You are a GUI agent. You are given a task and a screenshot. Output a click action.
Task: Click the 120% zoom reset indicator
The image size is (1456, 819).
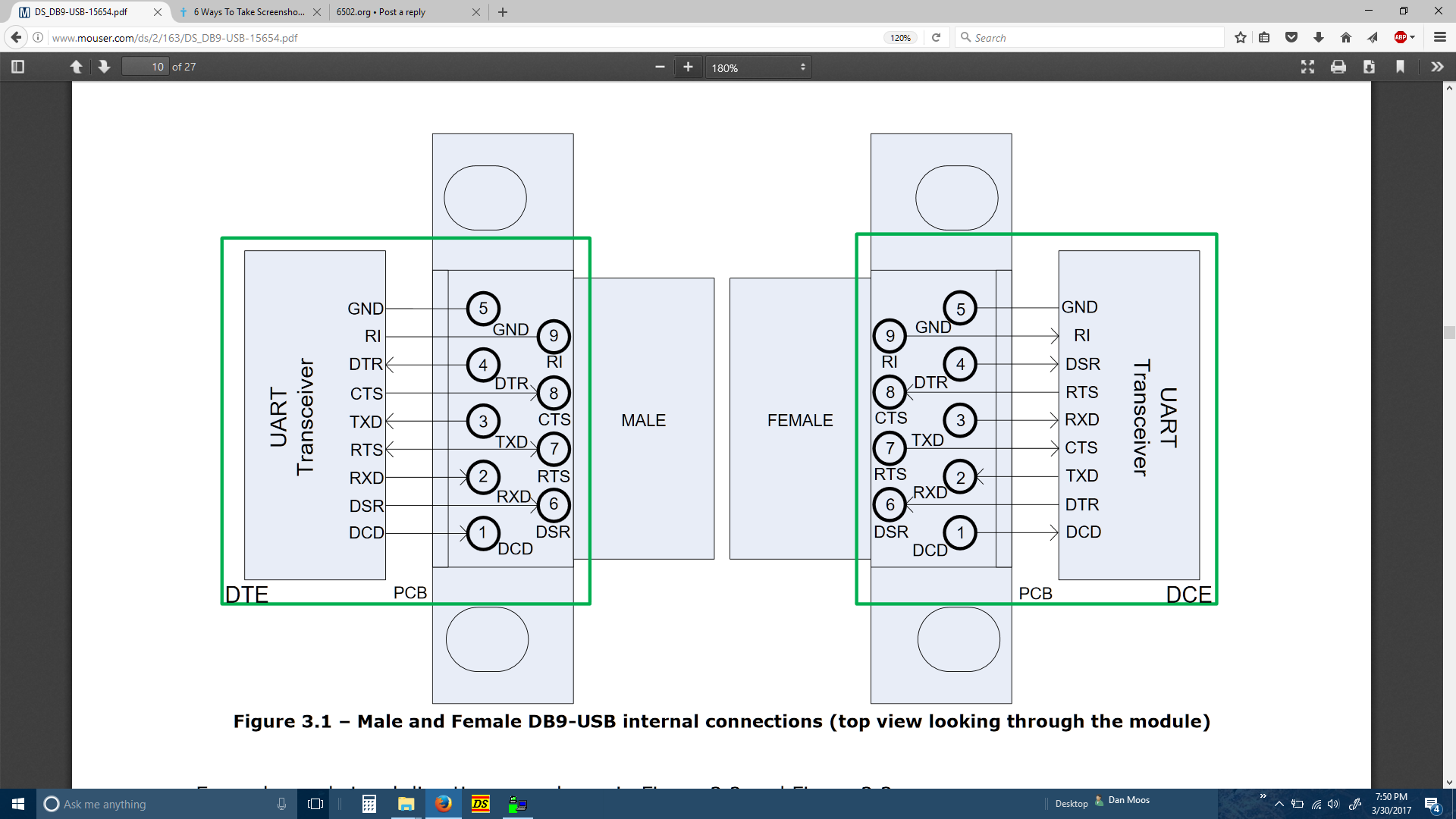(900, 38)
